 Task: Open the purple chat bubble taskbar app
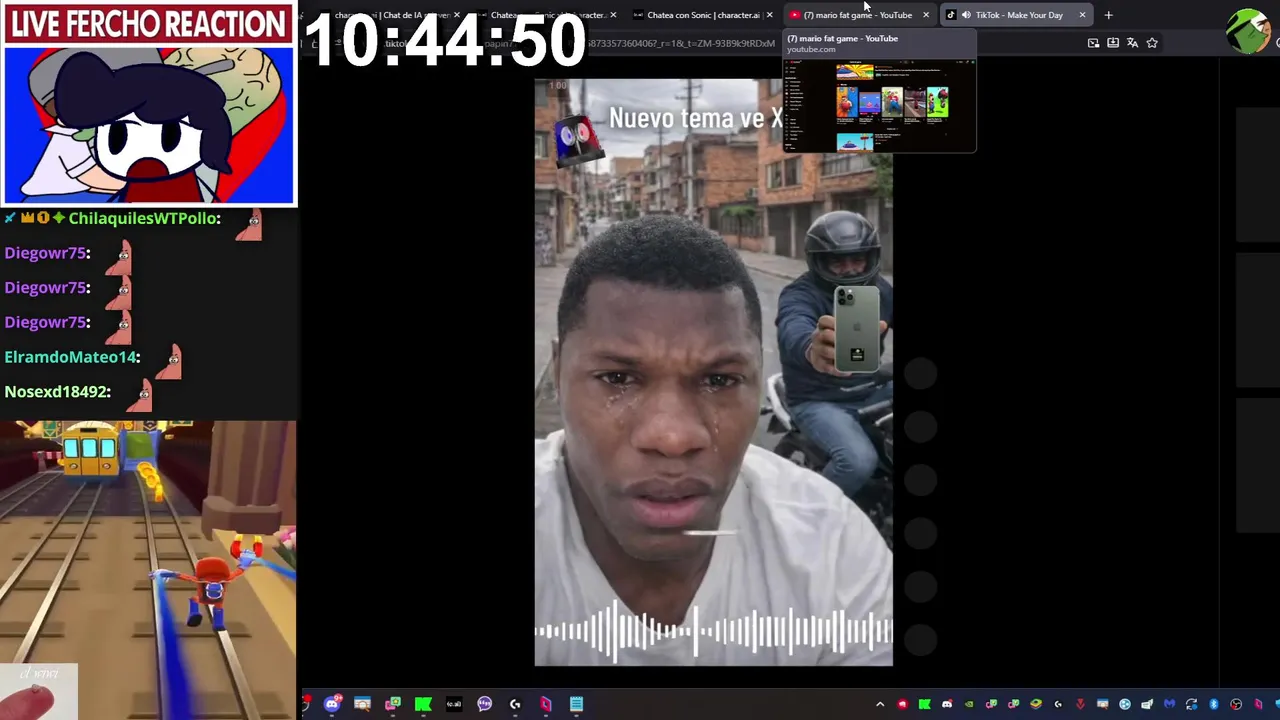coord(485,704)
